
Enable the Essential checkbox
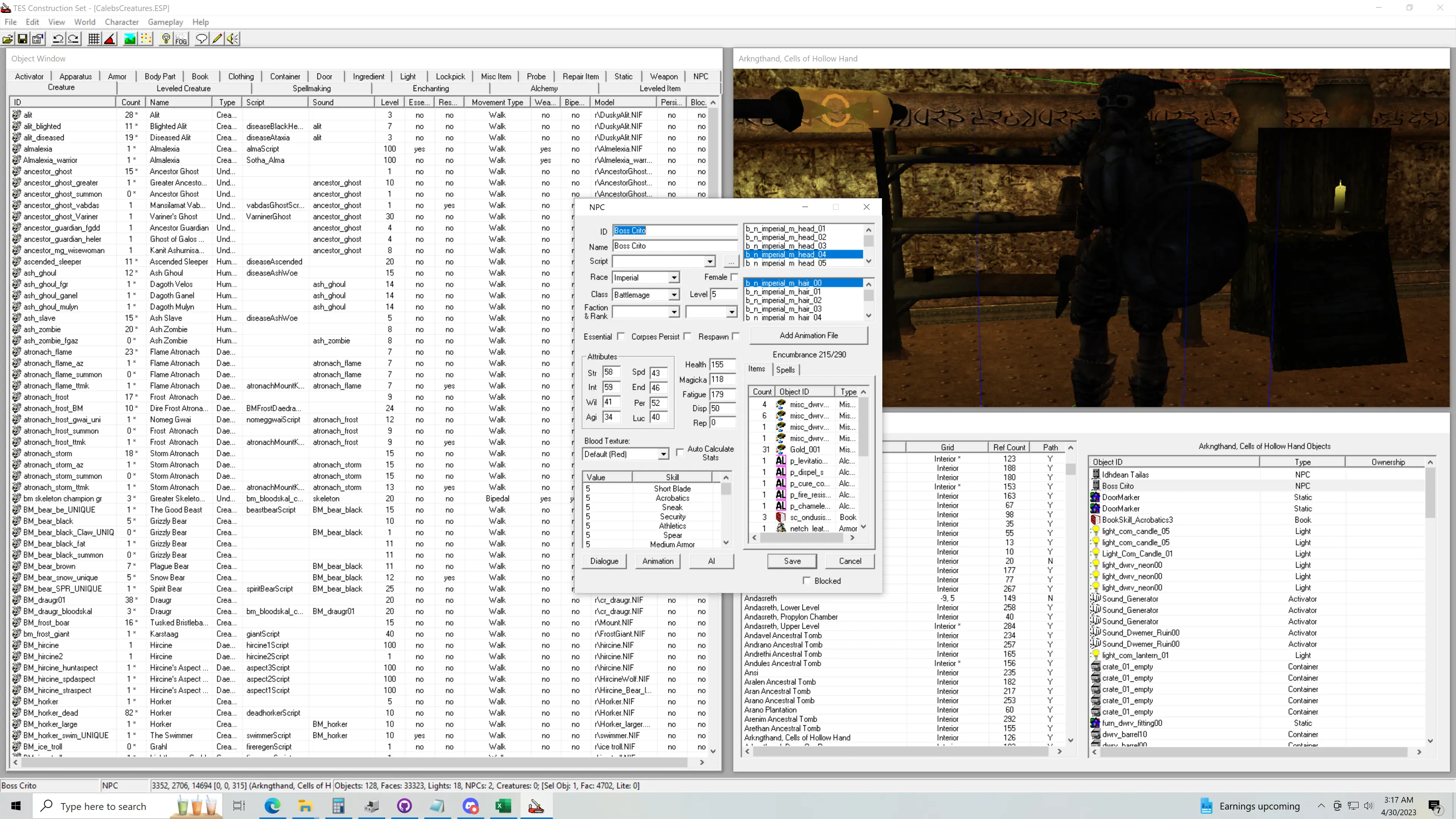click(x=621, y=336)
